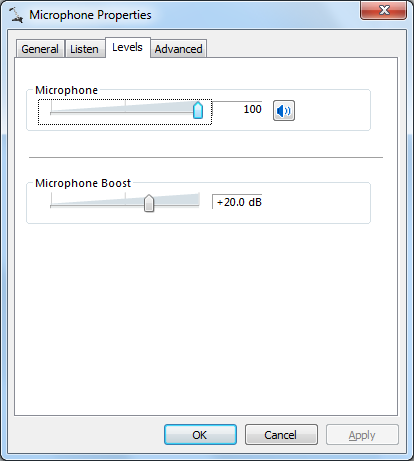Viewport: 414px width, 461px height.
Task: Click the Microphone Boost group label
Action: [83, 183]
